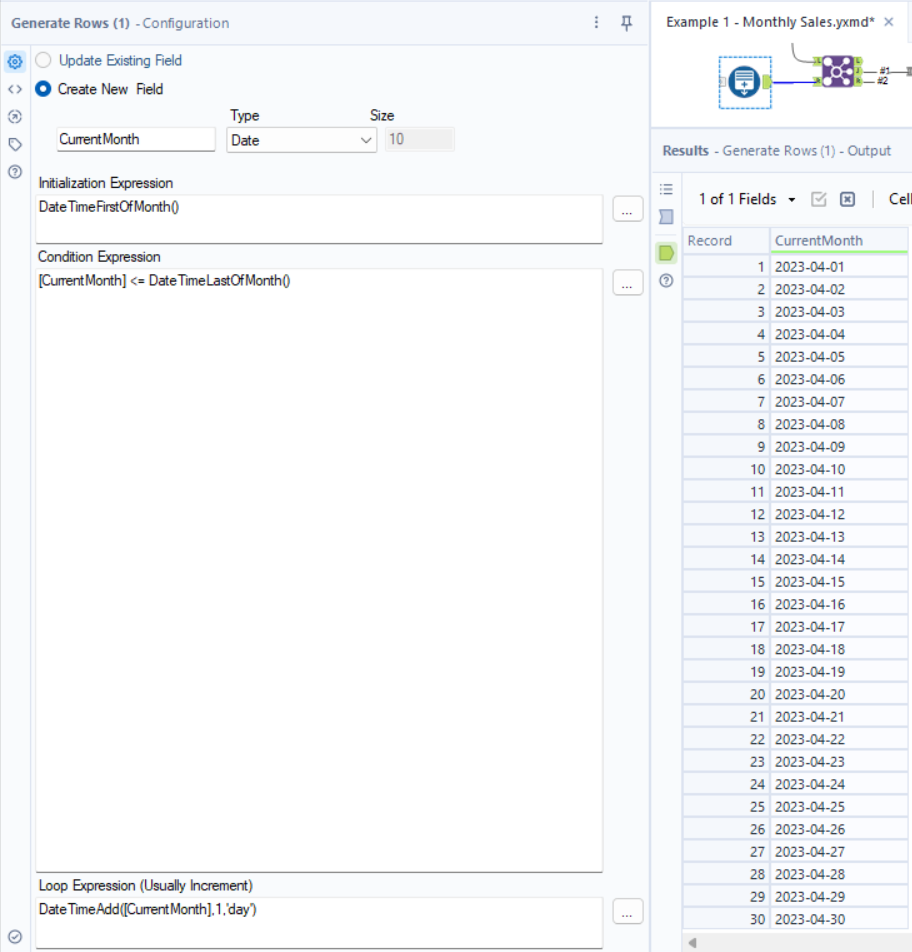
Task: Click the navigation arrow icon in the sidebar
Action: pyautogui.click(x=14, y=116)
